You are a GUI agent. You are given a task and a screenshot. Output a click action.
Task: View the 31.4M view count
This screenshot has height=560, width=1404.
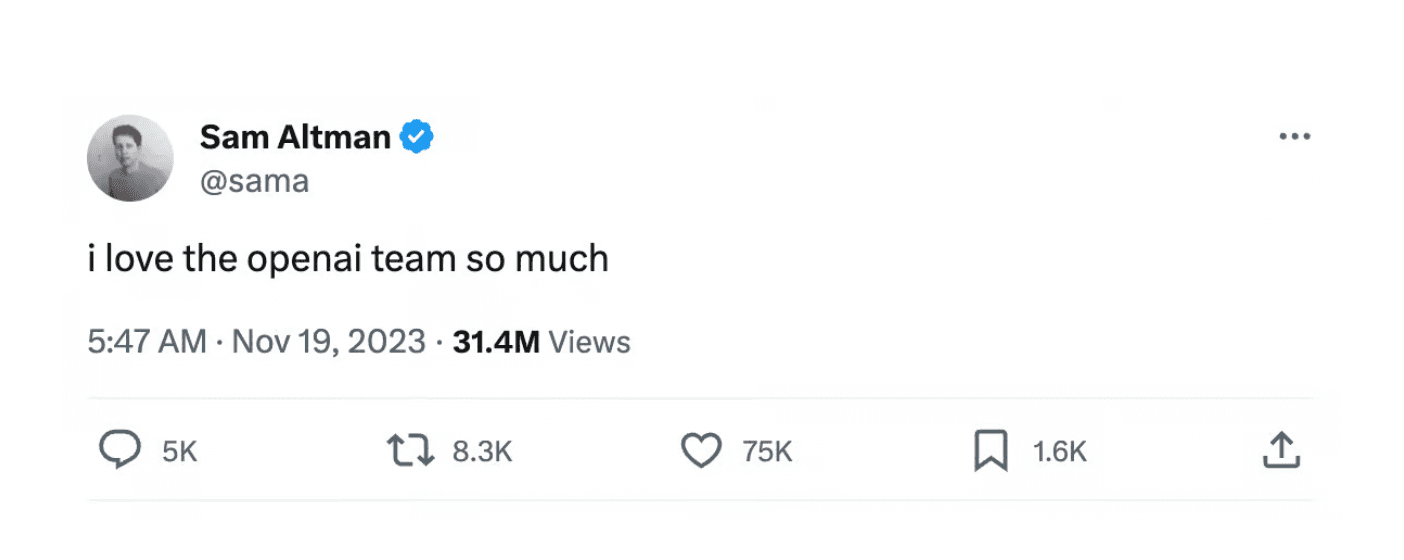click(496, 342)
